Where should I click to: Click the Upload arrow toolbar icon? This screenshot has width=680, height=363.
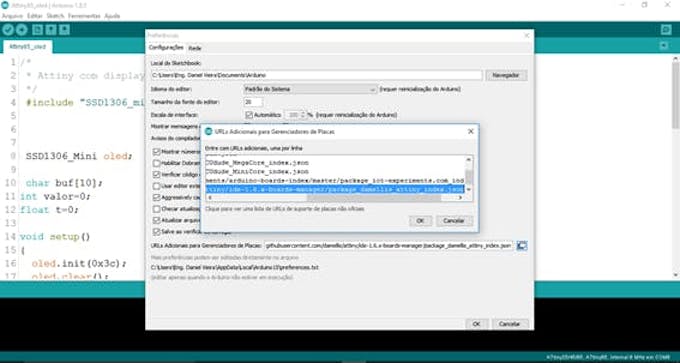coord(22,29)
